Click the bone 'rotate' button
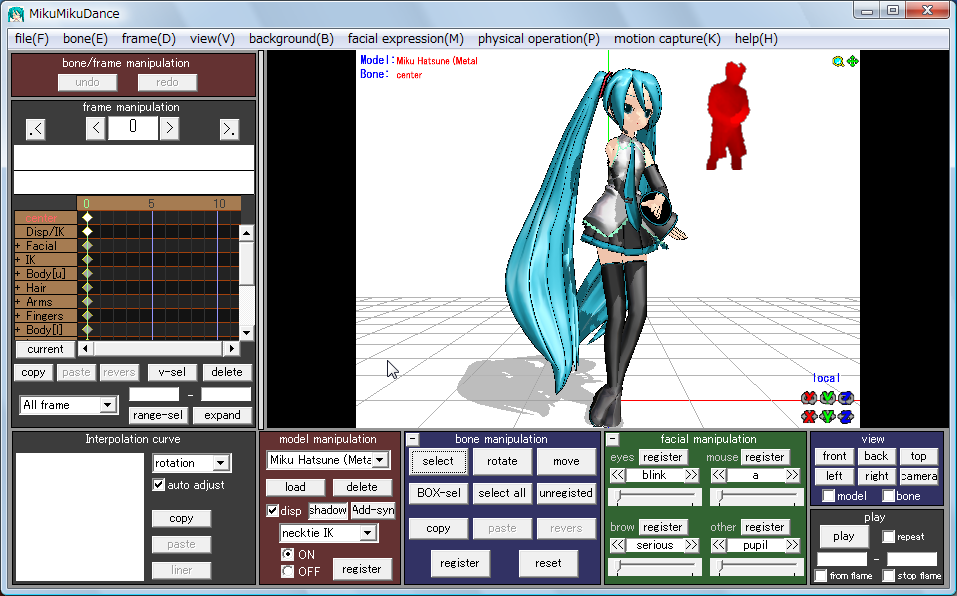 [x=502, y=461]
